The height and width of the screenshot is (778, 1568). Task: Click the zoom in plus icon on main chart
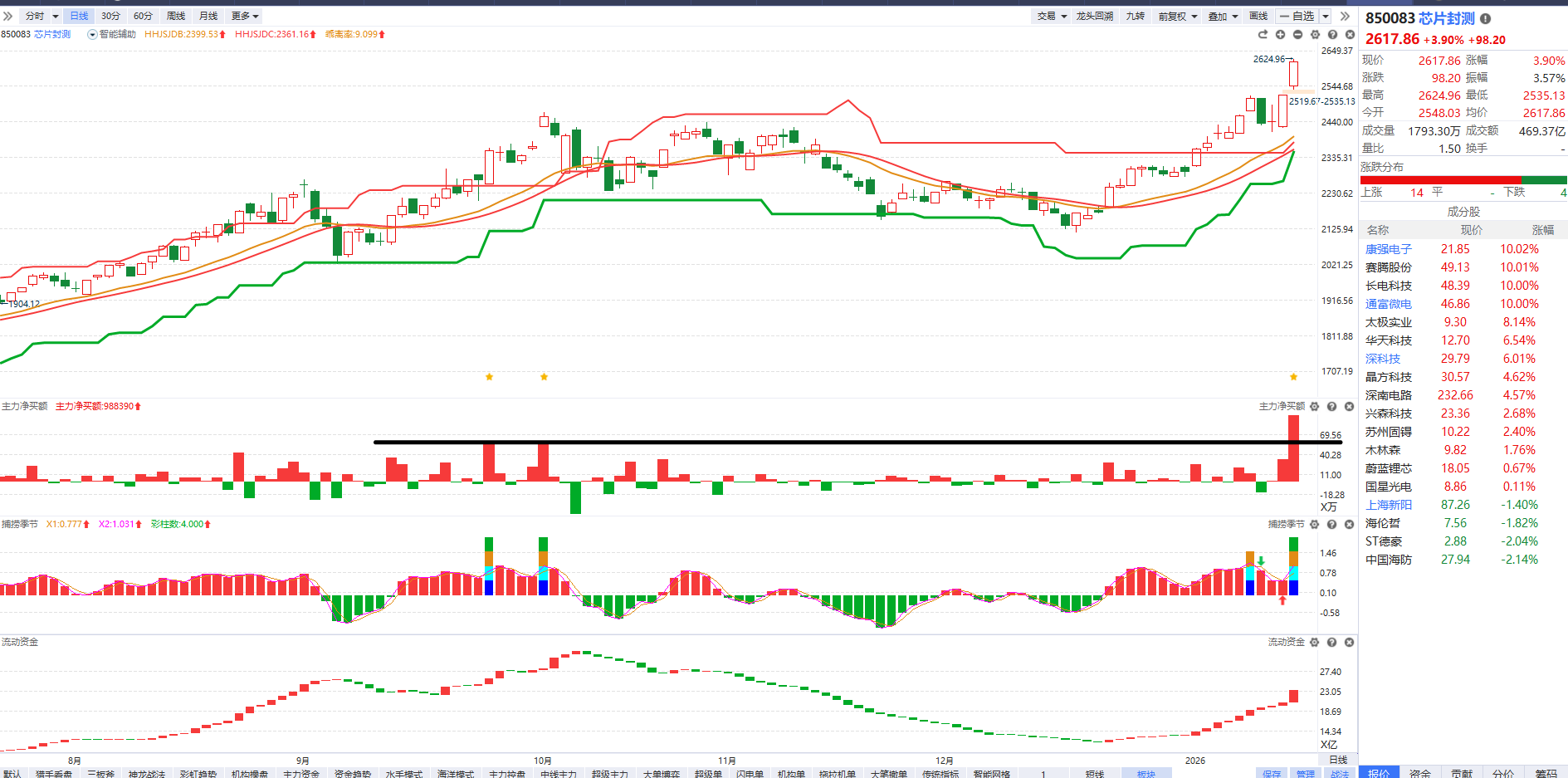pyautogui.click(x=1280, y=35)
